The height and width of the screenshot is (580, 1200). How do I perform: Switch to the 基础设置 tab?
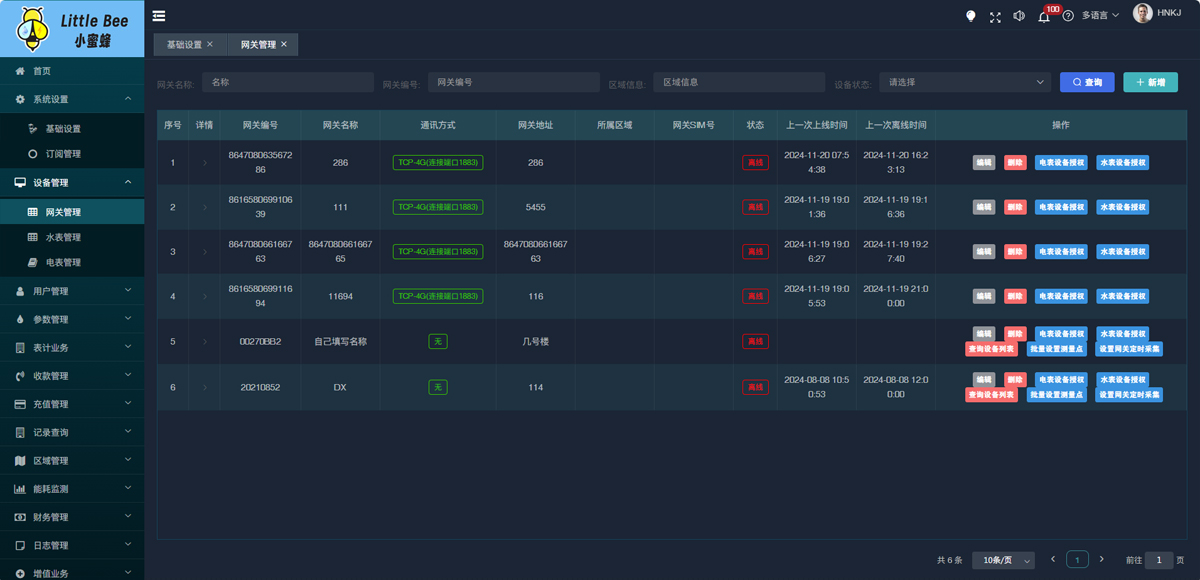184,45
